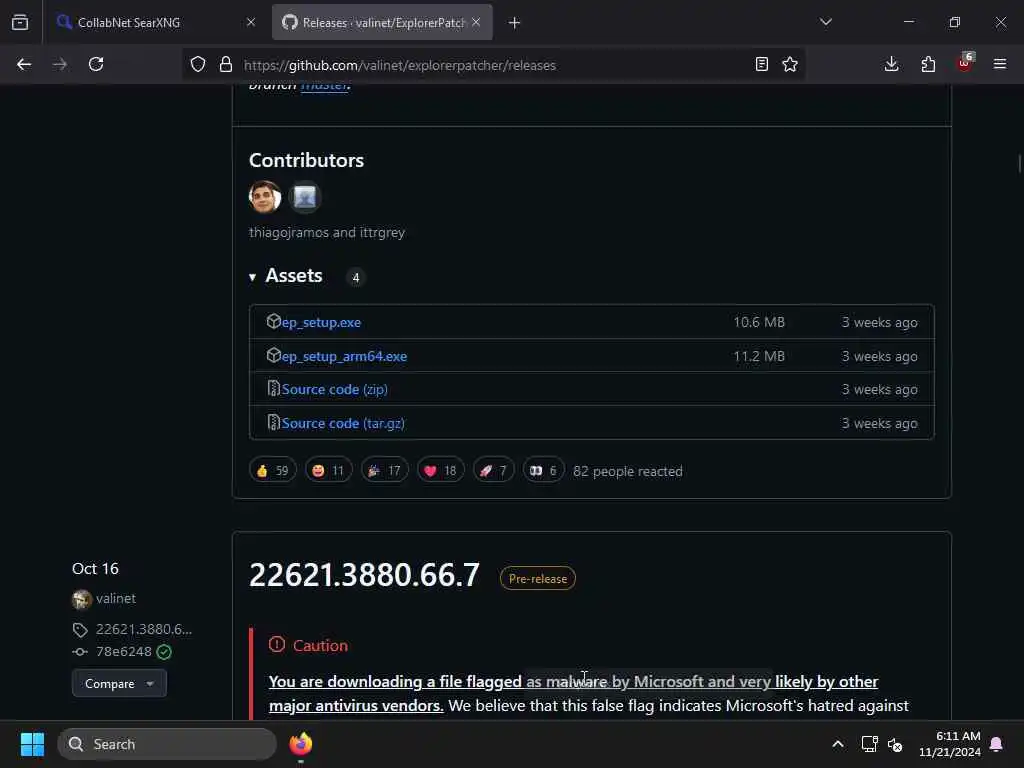
Task: Open Firefox from taskbar
Action: pyautogui.click(x=301, y=744)
